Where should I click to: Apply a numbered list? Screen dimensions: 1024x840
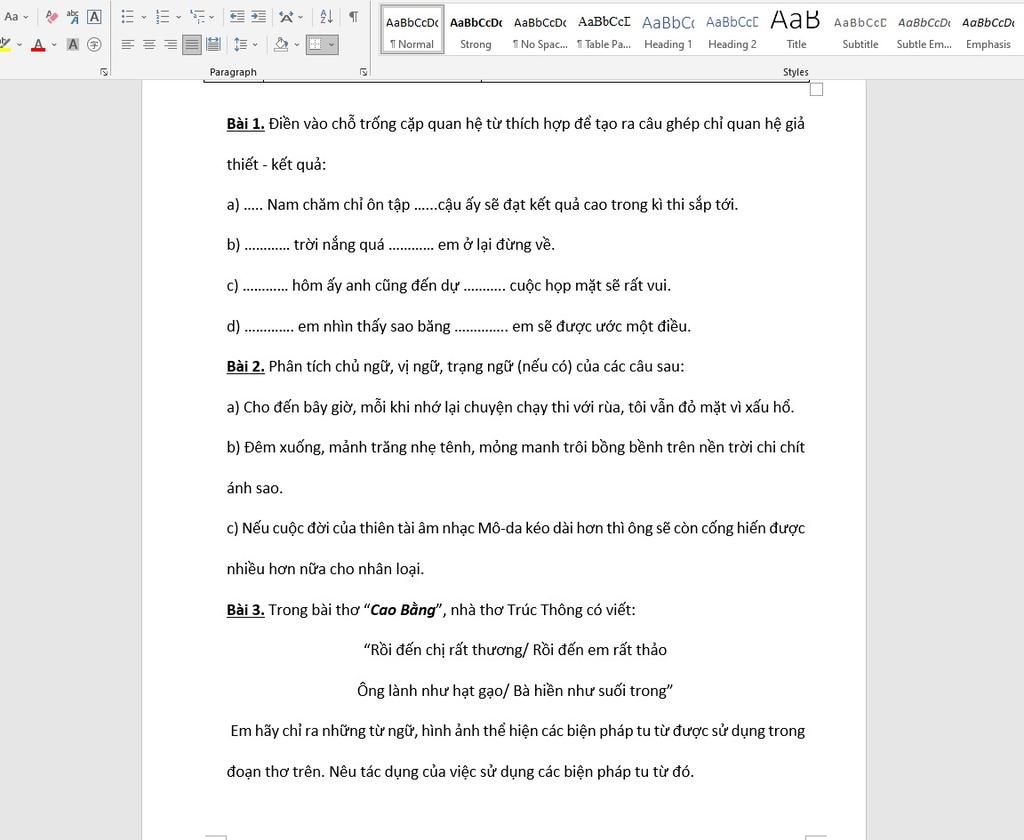pos(163,17)
